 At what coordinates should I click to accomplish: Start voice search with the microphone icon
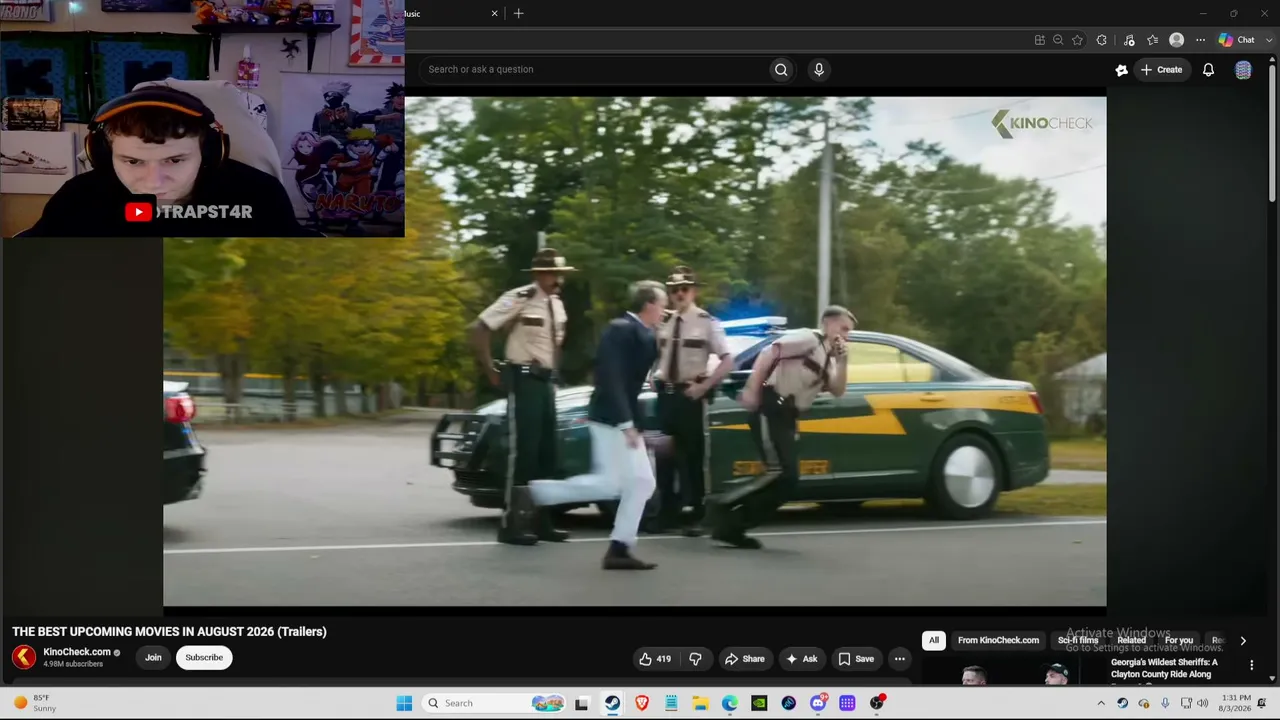tap(819, 69)
